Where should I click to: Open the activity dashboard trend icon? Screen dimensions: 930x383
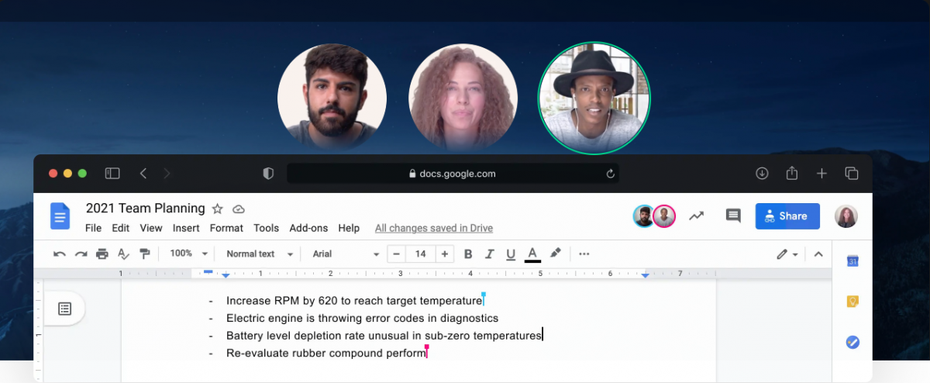(x=696, y=216)
